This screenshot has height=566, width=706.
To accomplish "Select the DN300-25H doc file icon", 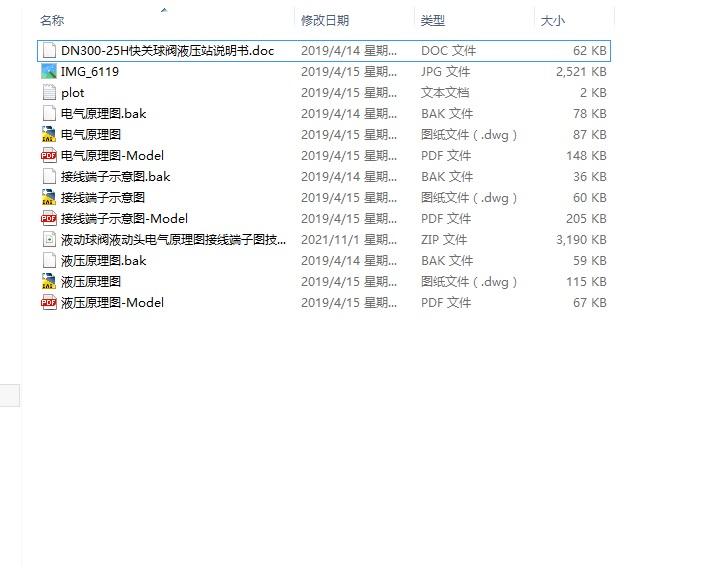I will (x=49, y=50).
